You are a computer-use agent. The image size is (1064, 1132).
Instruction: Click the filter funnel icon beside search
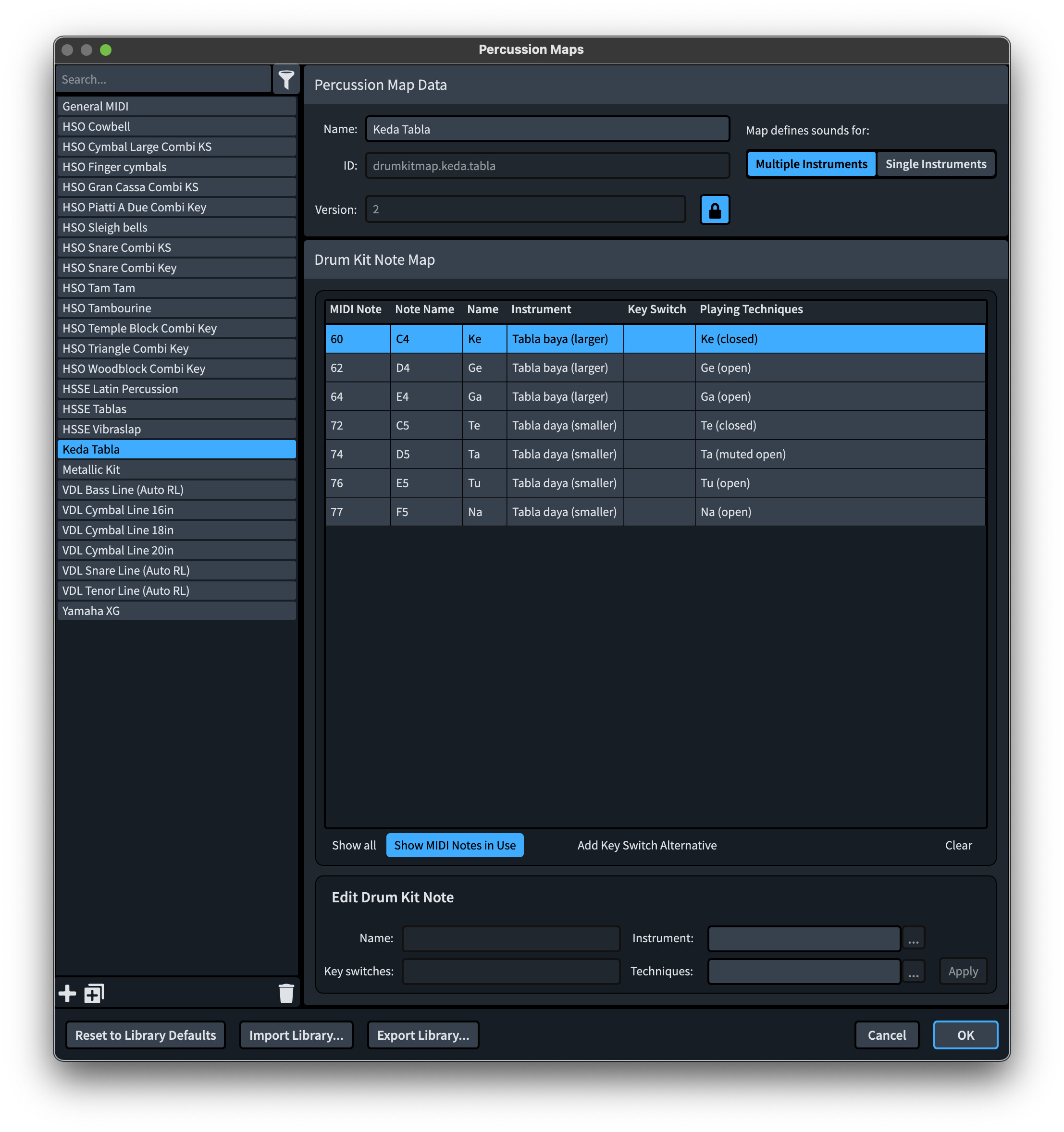click(286, 79)
